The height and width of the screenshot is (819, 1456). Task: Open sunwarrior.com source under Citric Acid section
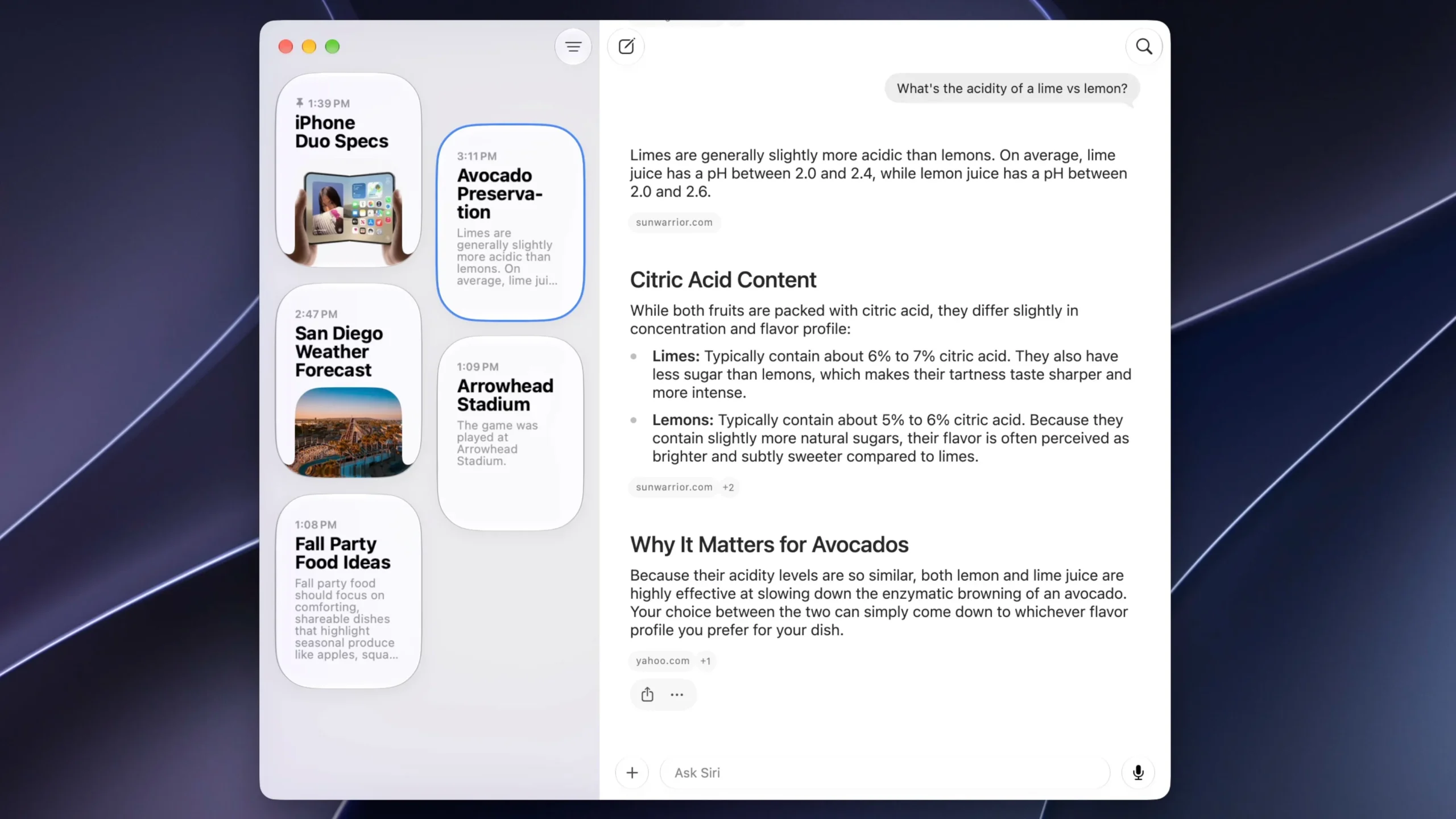pos(674,487)
